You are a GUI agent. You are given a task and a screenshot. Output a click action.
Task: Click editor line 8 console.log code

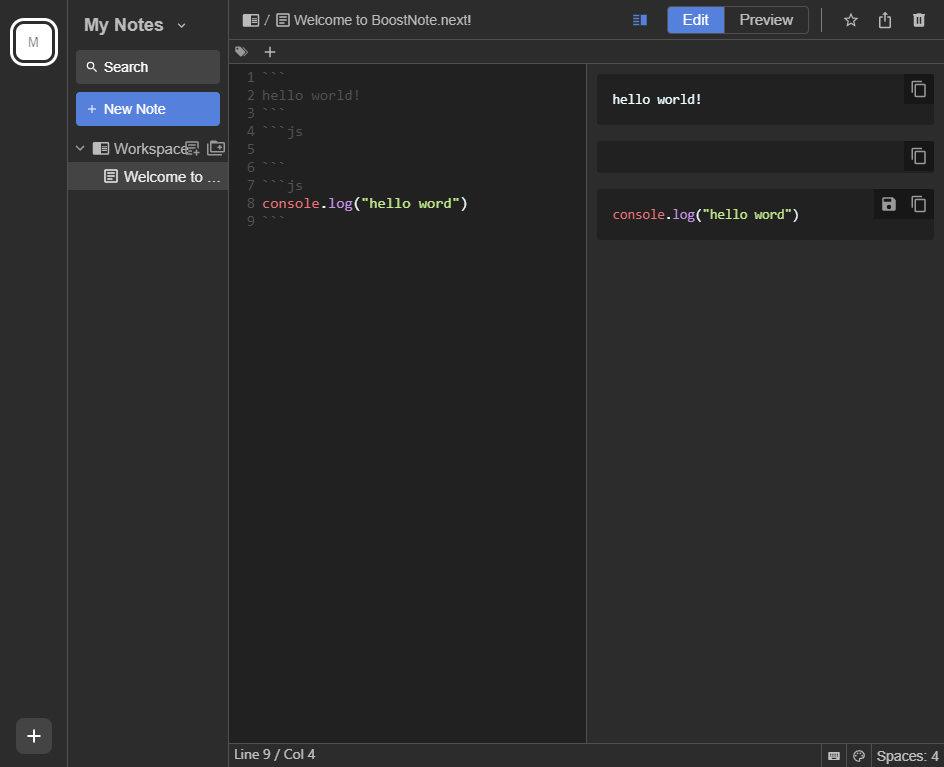pos(365,203)
